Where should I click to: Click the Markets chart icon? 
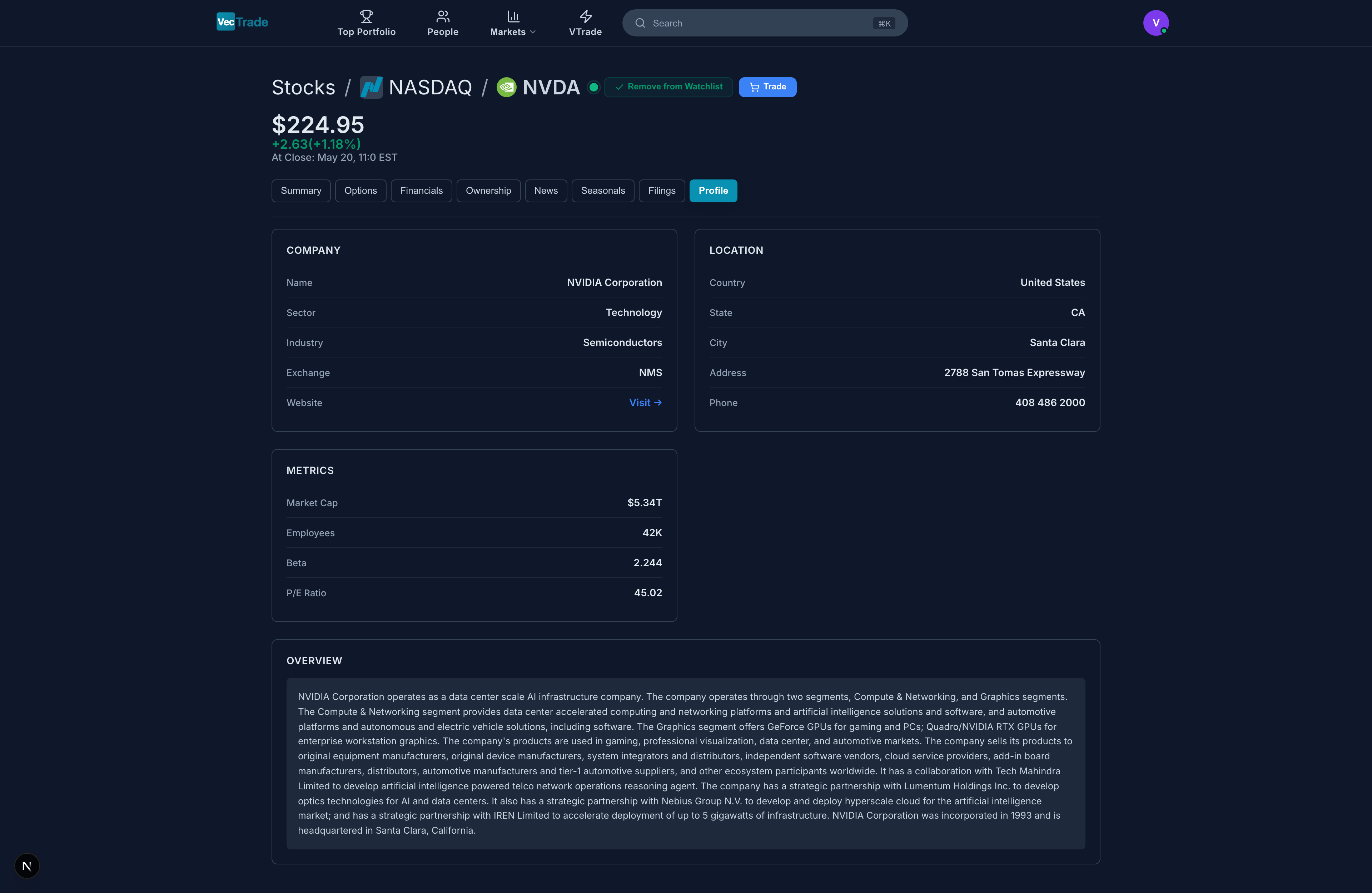pyautogui.click(x=513, y=16)
